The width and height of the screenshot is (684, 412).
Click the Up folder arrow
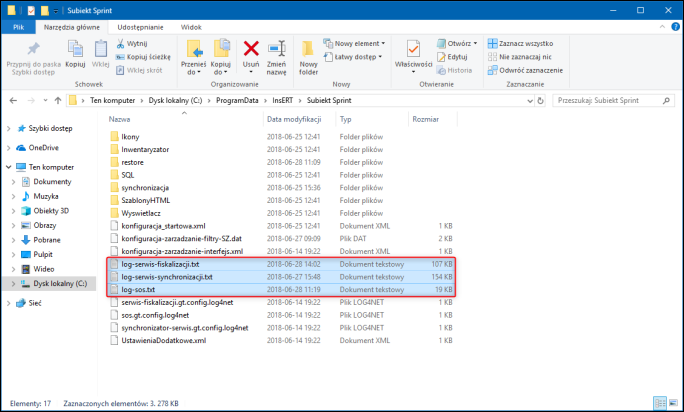coord(58,100)
